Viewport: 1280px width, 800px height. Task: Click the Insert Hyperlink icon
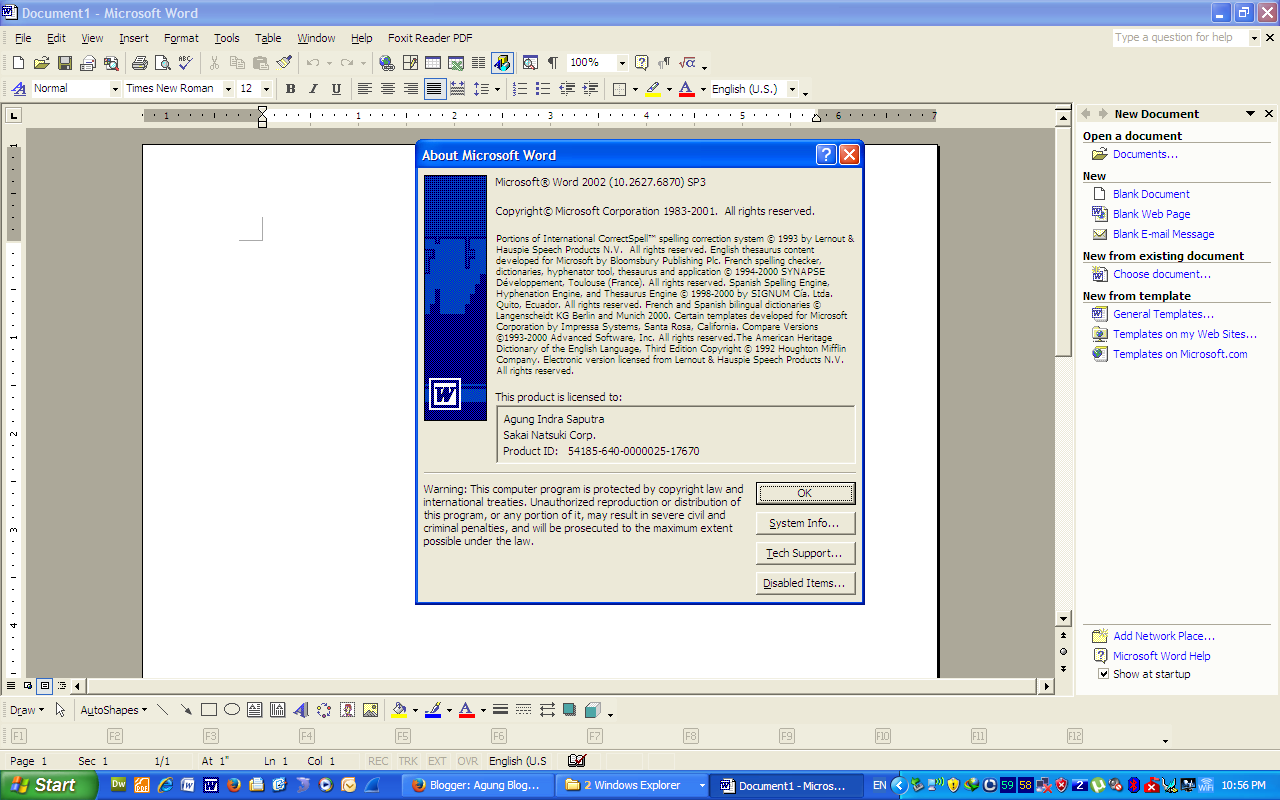click(387, 63)
